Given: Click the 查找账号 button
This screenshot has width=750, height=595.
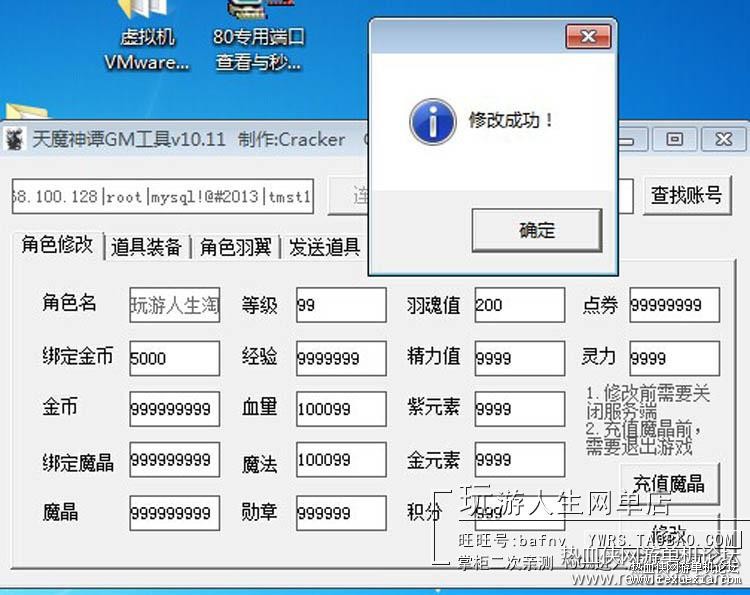Looking at the screenshot, I should pos(686,195).
